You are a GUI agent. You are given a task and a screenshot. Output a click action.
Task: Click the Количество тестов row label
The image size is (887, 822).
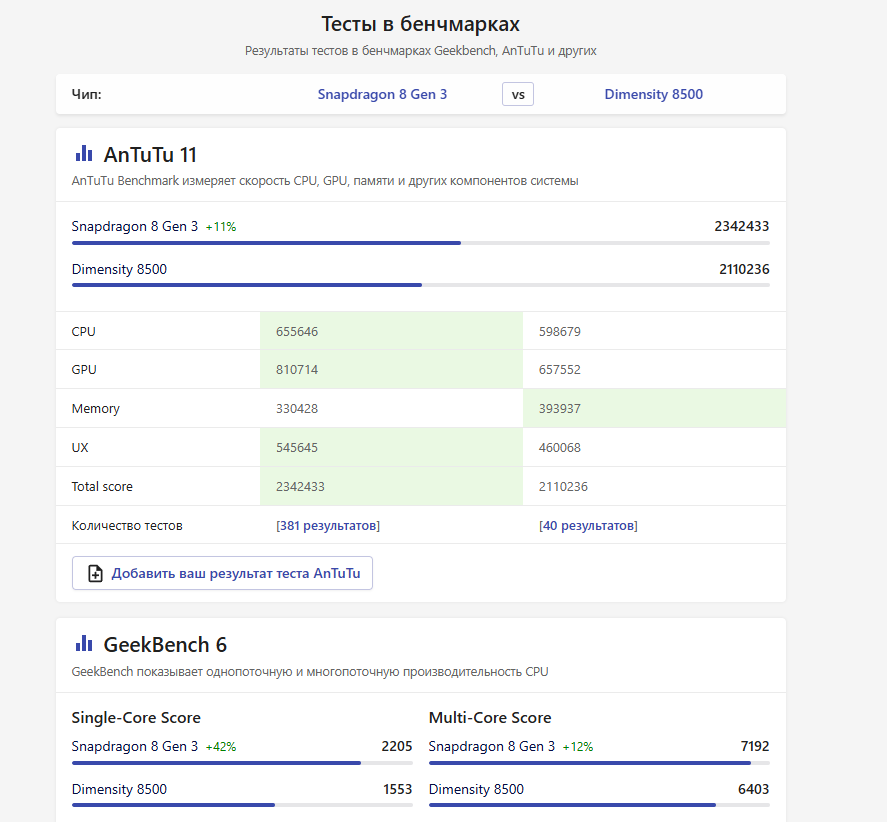[x=127, y=526]
